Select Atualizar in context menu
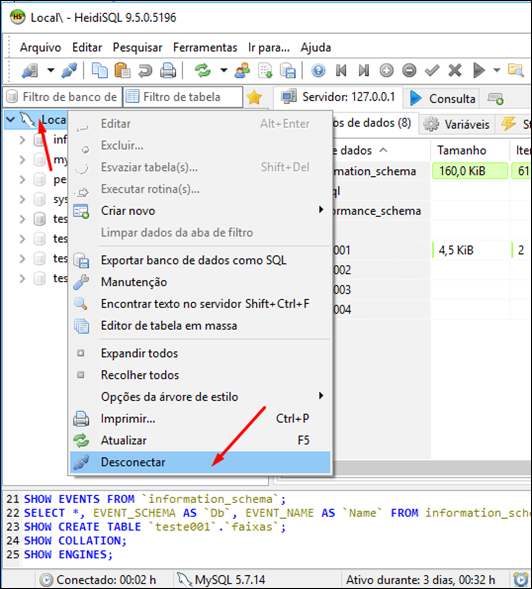The height and width of the screenshot is (589, 532). click(200, 441)
